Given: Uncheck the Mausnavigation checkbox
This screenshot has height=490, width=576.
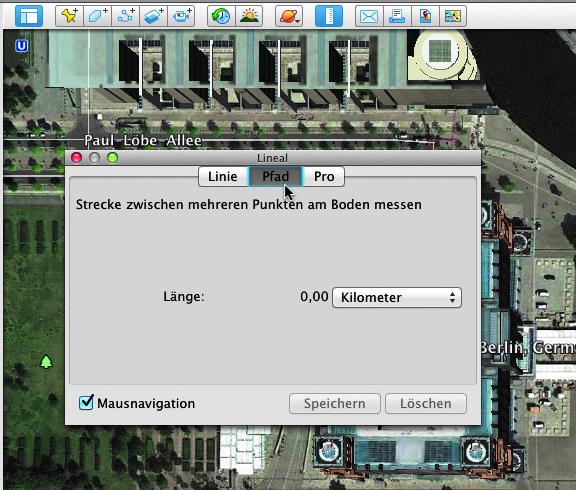Looking at the screenshot, I should 86,402.
